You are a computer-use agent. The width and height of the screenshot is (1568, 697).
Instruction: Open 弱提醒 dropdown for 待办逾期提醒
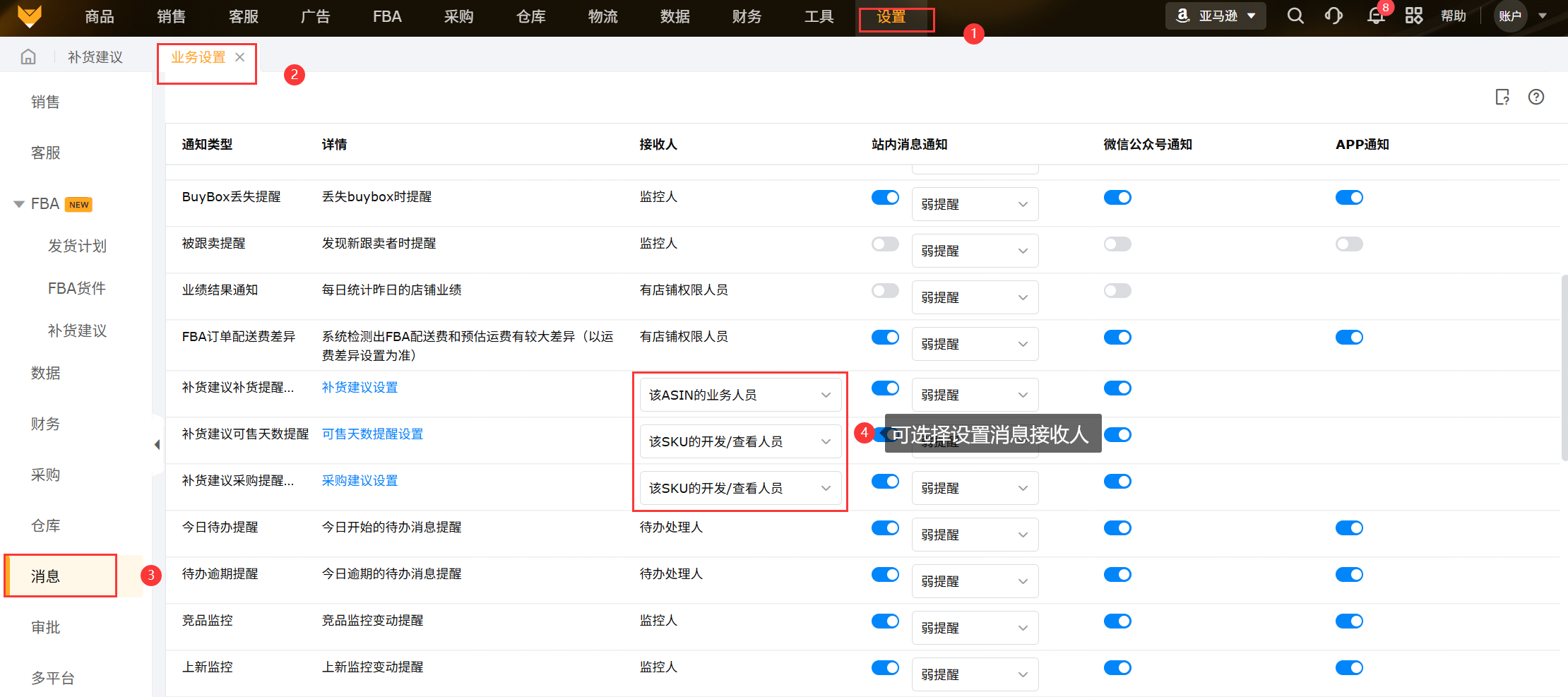[x=975, y=581]
